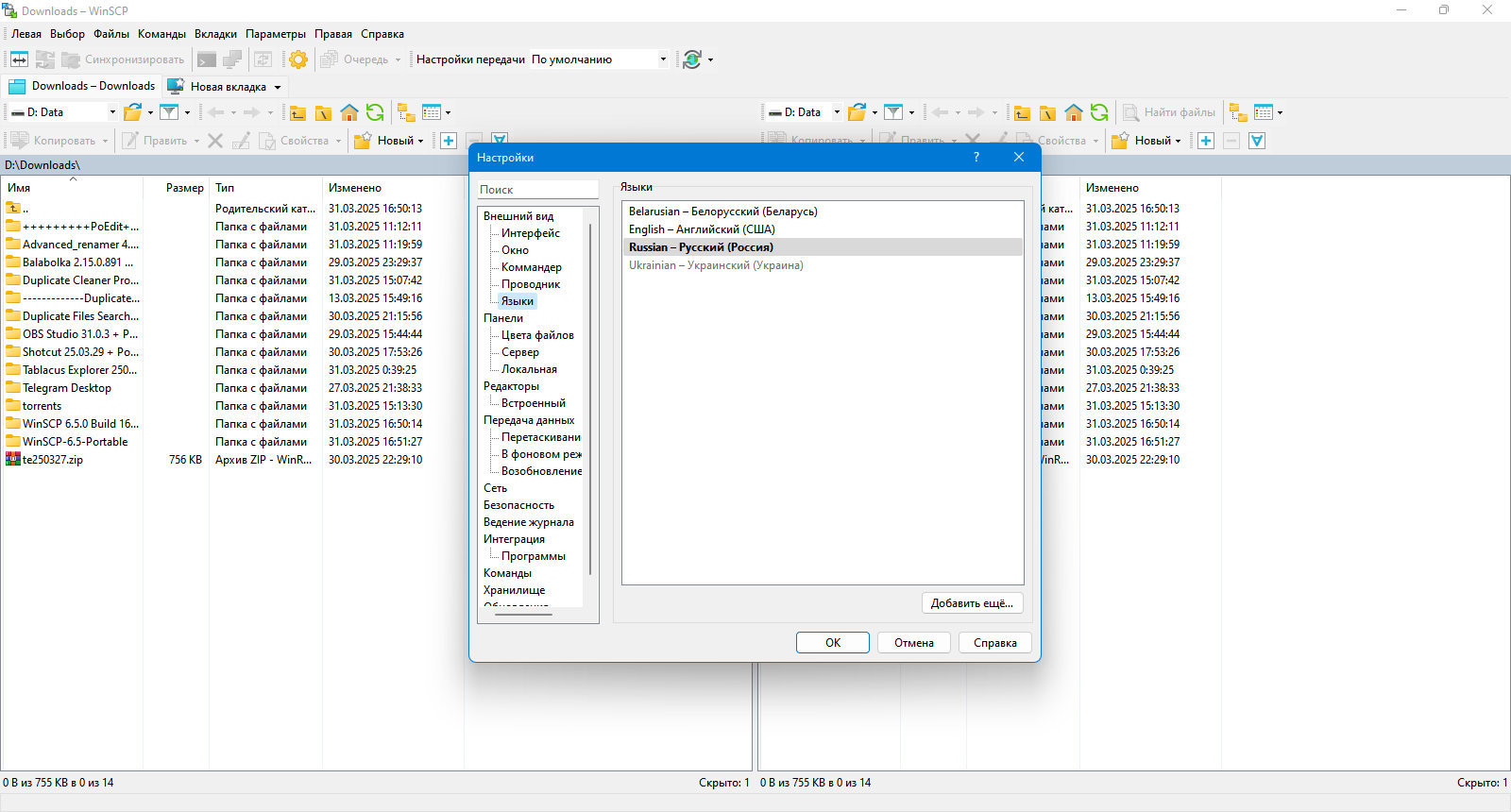Switch to the 'Downloads – Downloads' tab
The width and height of the screenshot is (1511, 812).
[81, 86]
